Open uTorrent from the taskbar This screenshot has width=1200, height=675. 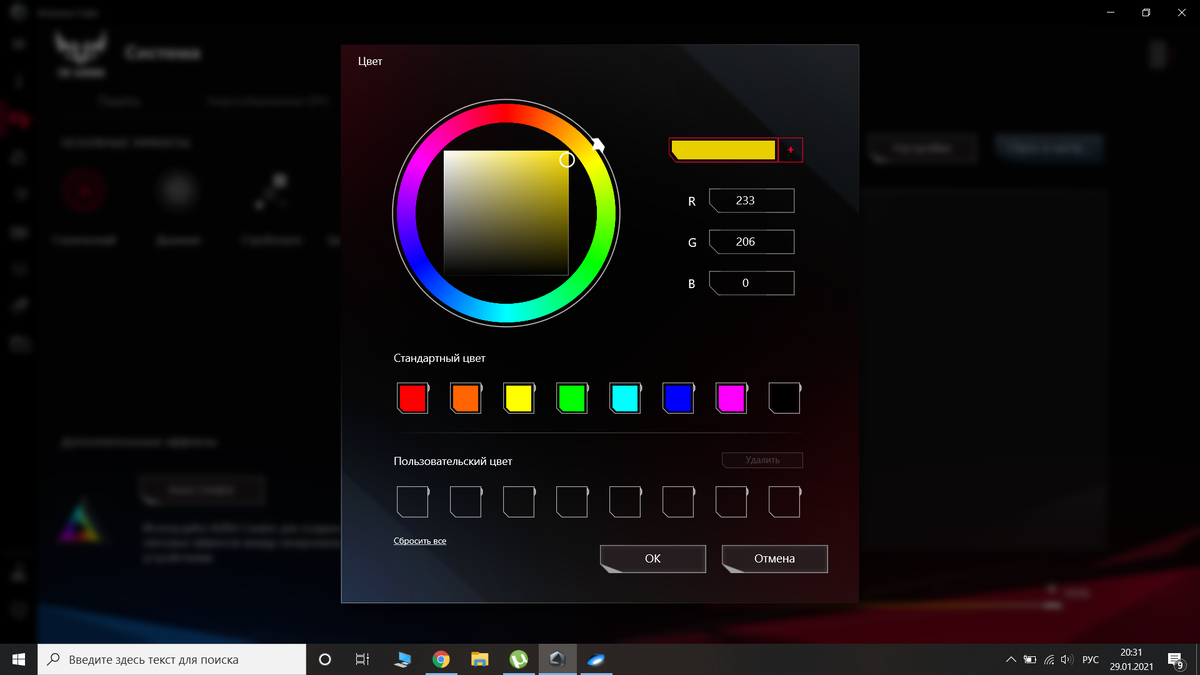coord(519,659)
